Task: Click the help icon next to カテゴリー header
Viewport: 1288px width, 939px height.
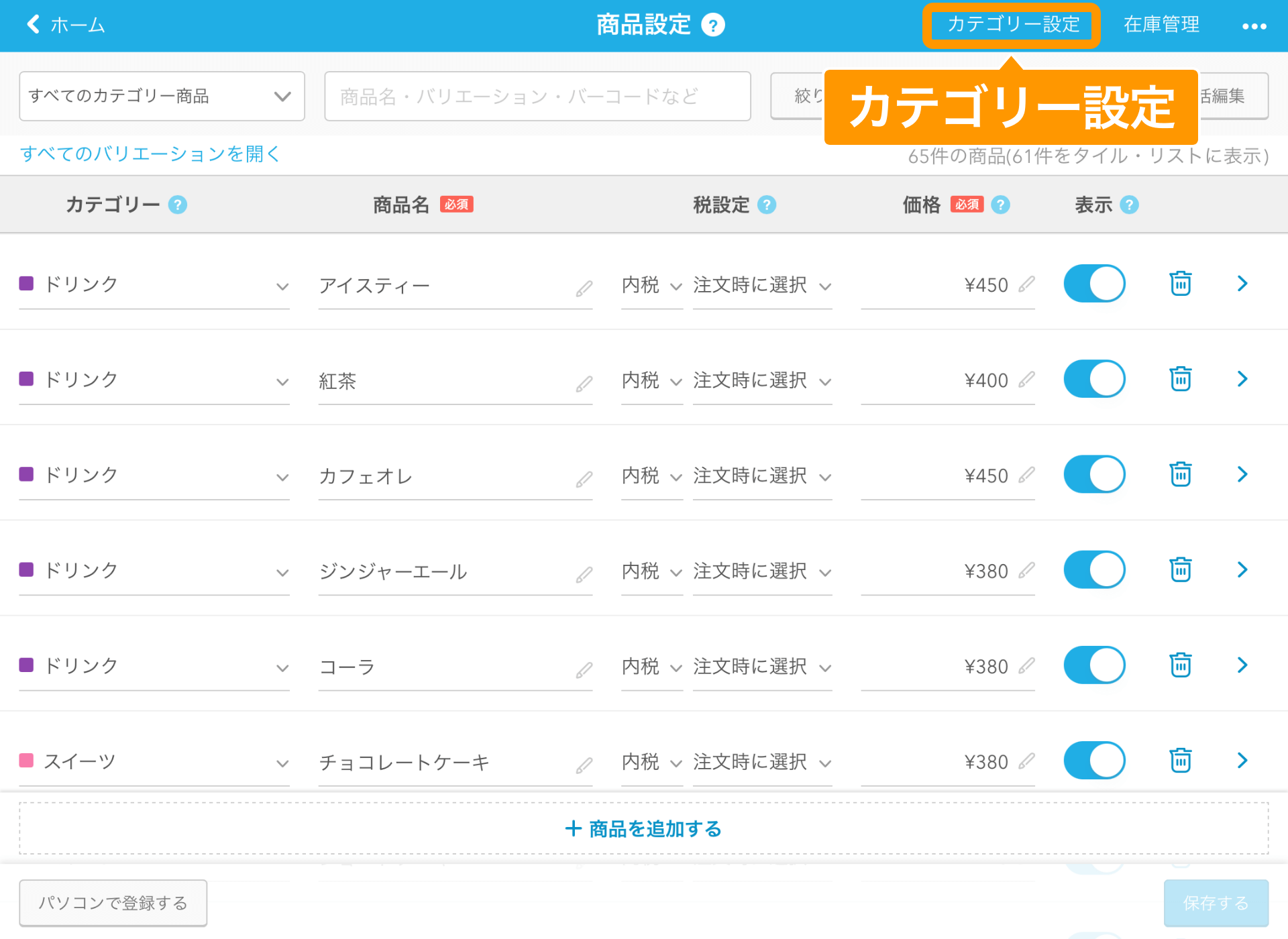Action: coord(178,205)
